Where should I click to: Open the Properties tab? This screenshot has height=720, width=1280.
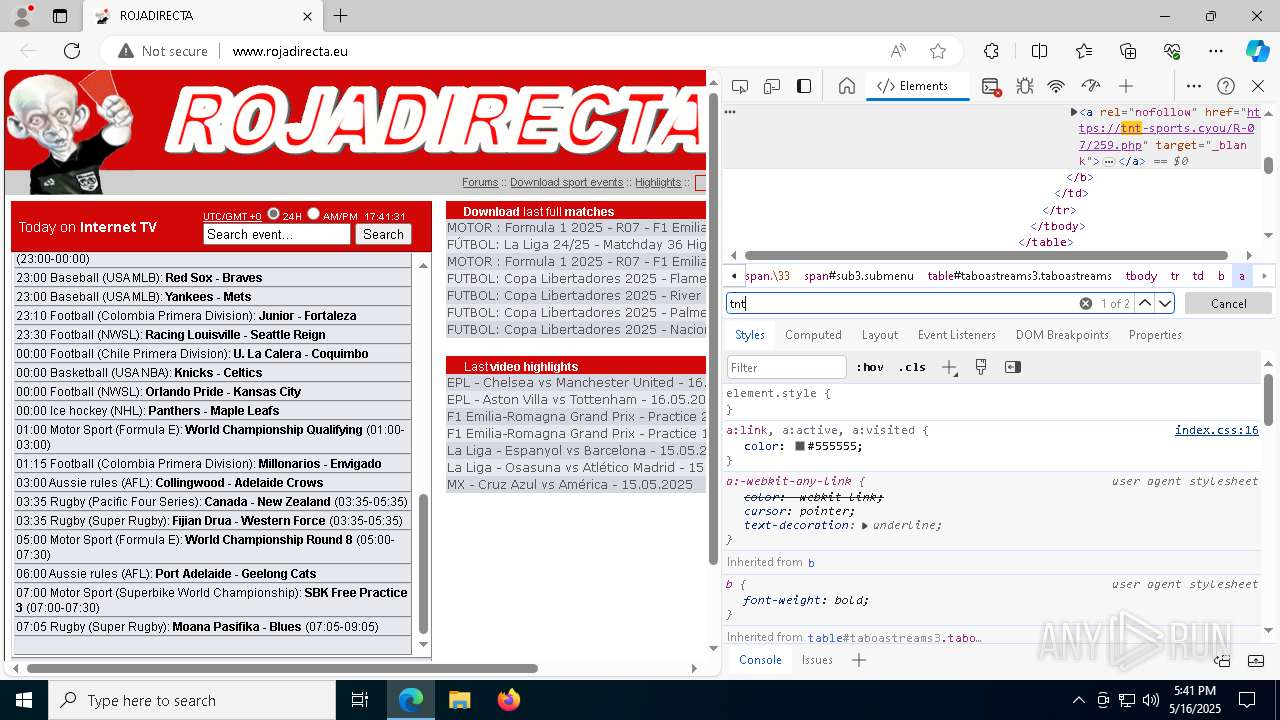click(1155, 335)
